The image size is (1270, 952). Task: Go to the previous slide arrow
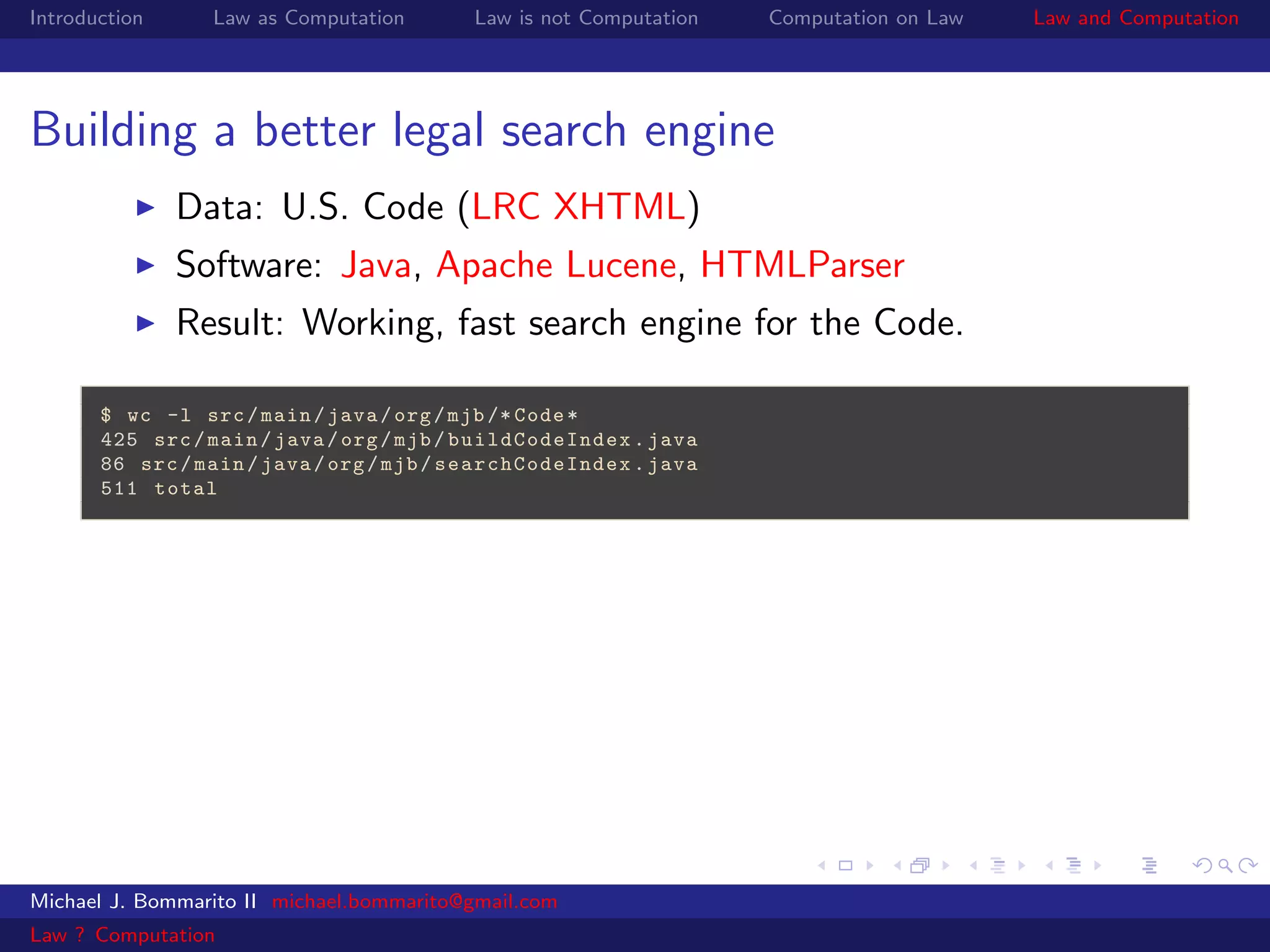(822, 865)
